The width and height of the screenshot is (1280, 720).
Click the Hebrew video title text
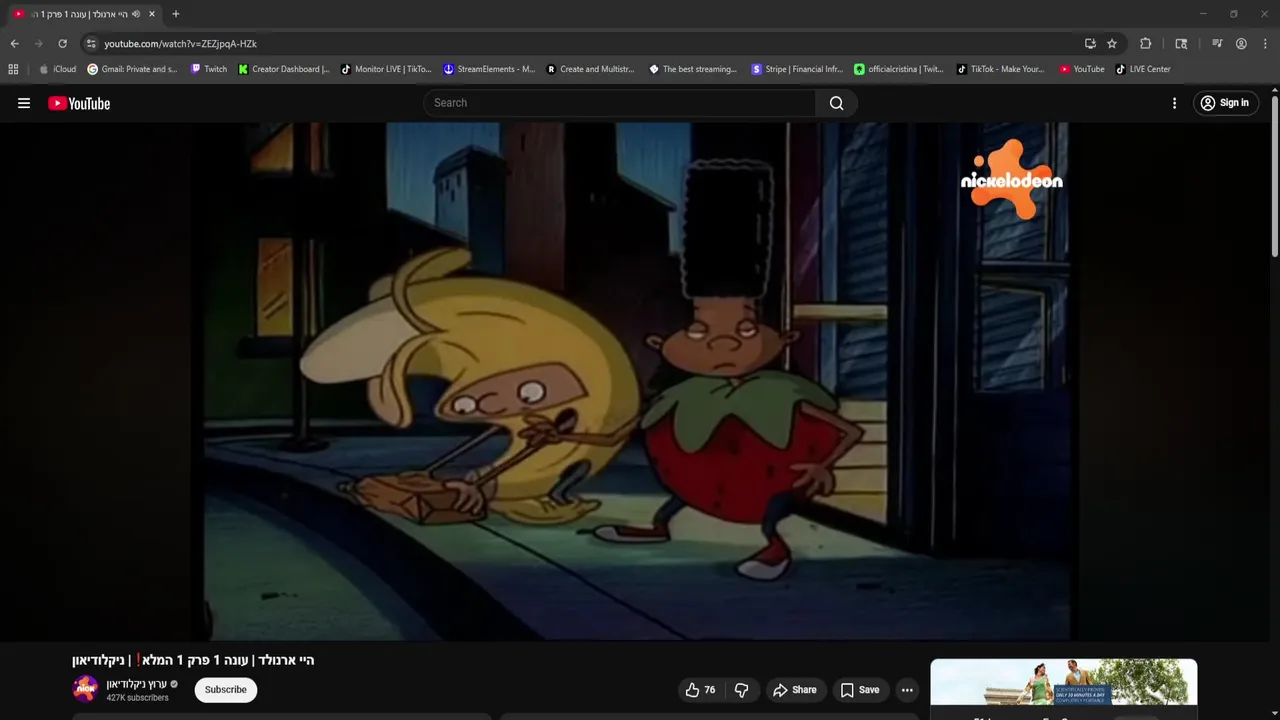(x=193, y=660)
